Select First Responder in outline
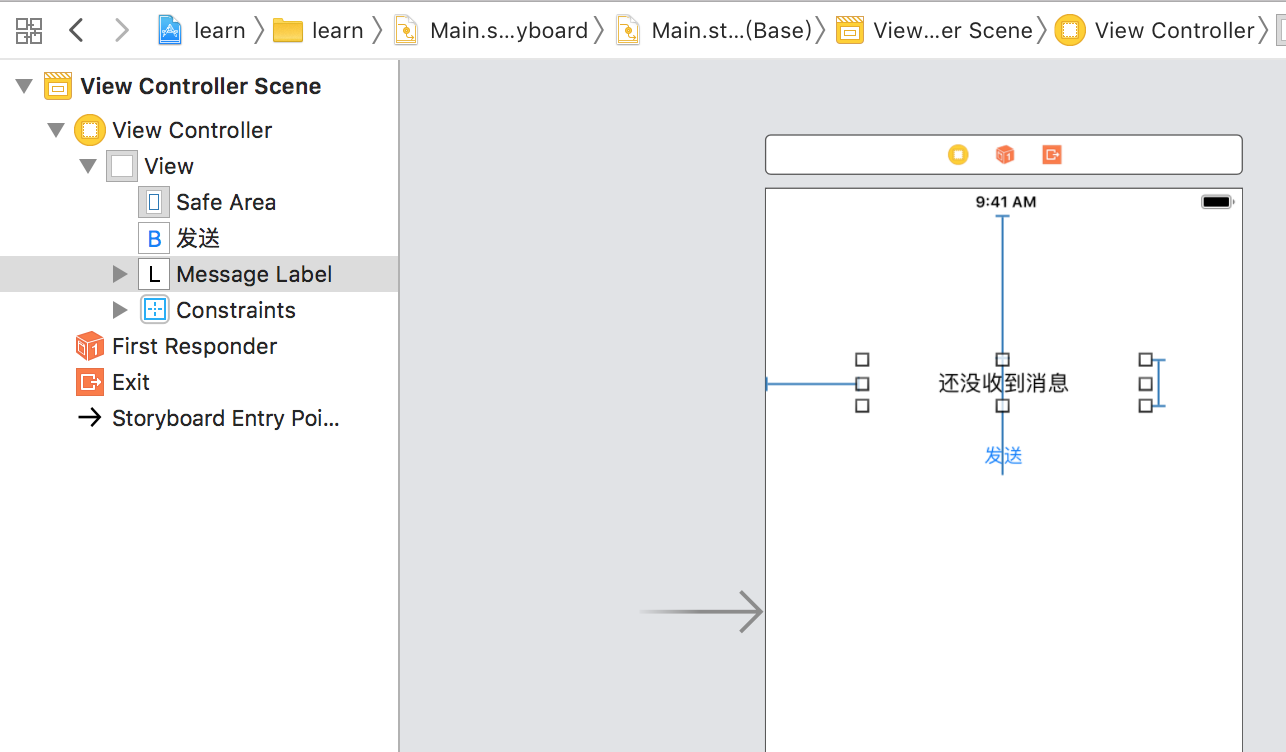This screenshot has width=1286, height=752. pos(200,346)
